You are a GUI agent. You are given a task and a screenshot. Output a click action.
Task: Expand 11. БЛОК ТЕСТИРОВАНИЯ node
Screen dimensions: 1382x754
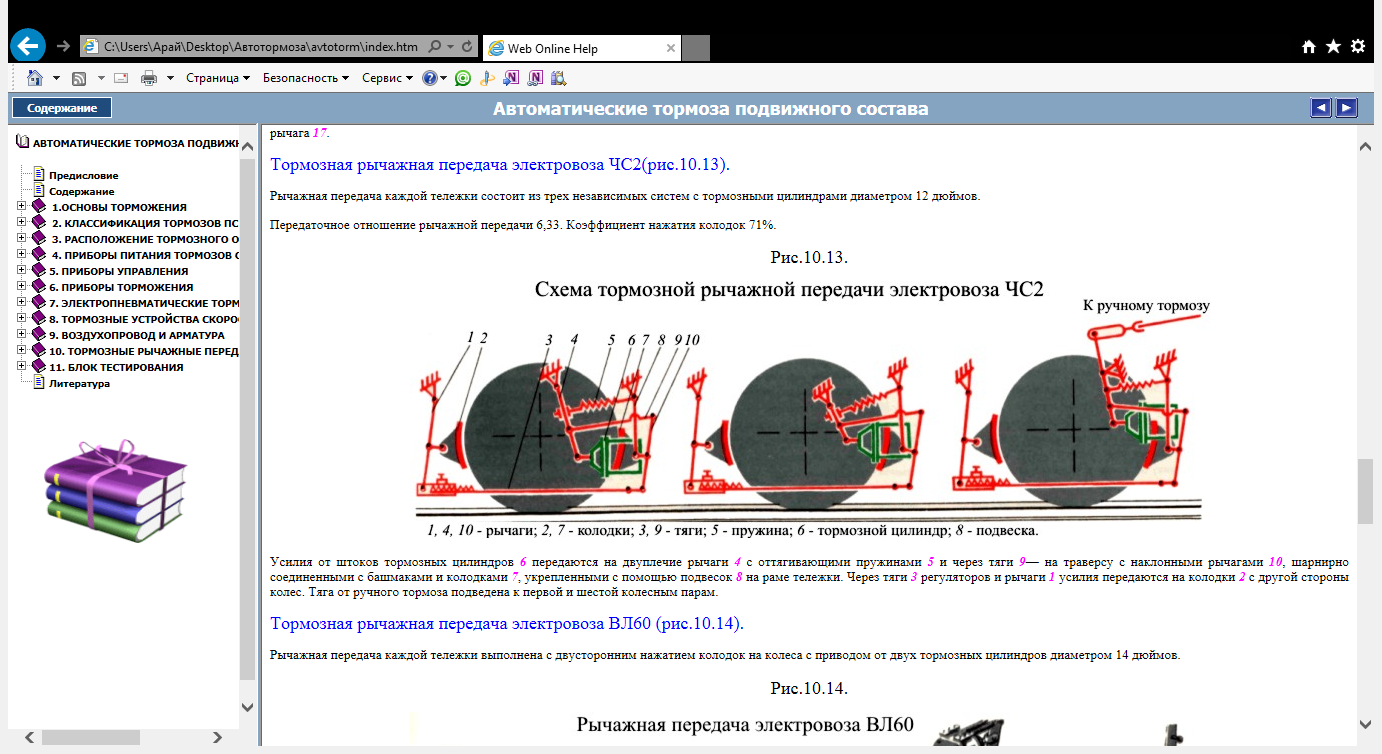point(22,367)
